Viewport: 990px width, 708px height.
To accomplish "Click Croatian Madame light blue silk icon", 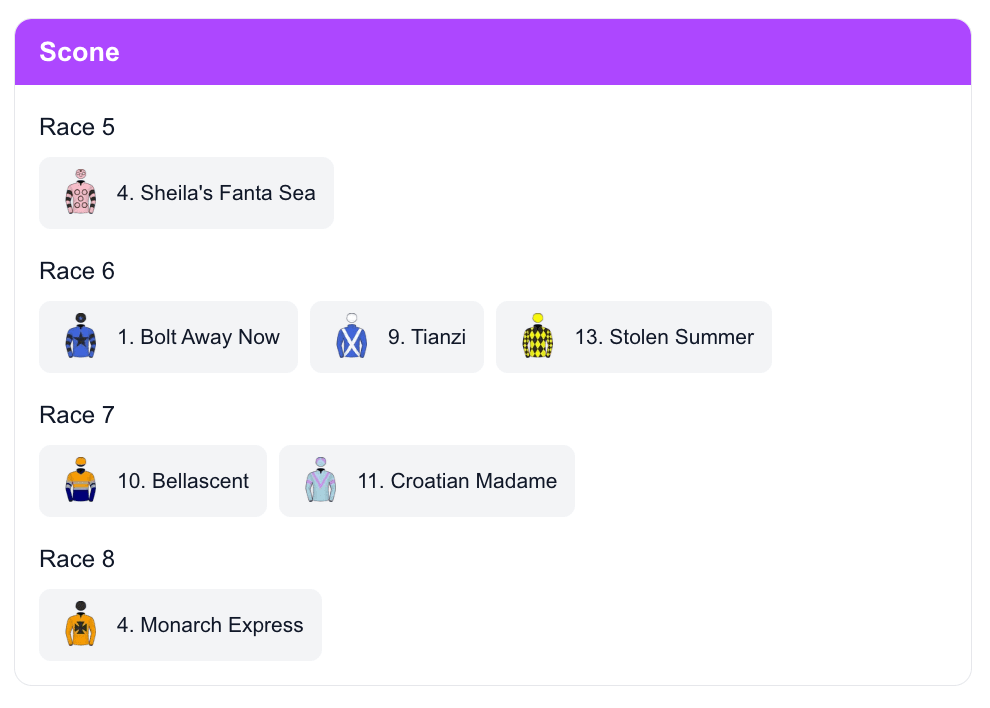I will [321, 480].
